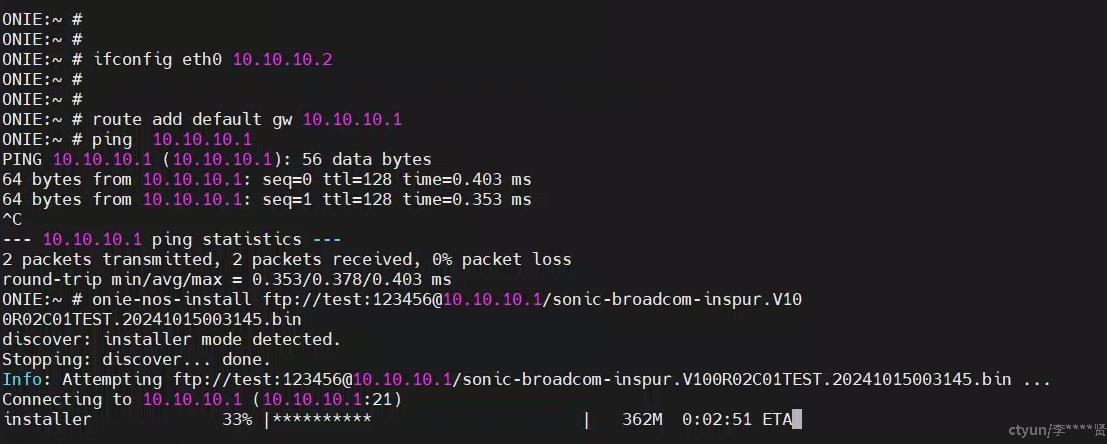Image resolution: width=1107 pixels, height=444 pixels.
Task: Click the 33% progress percentage
Action: pos(237,420)
